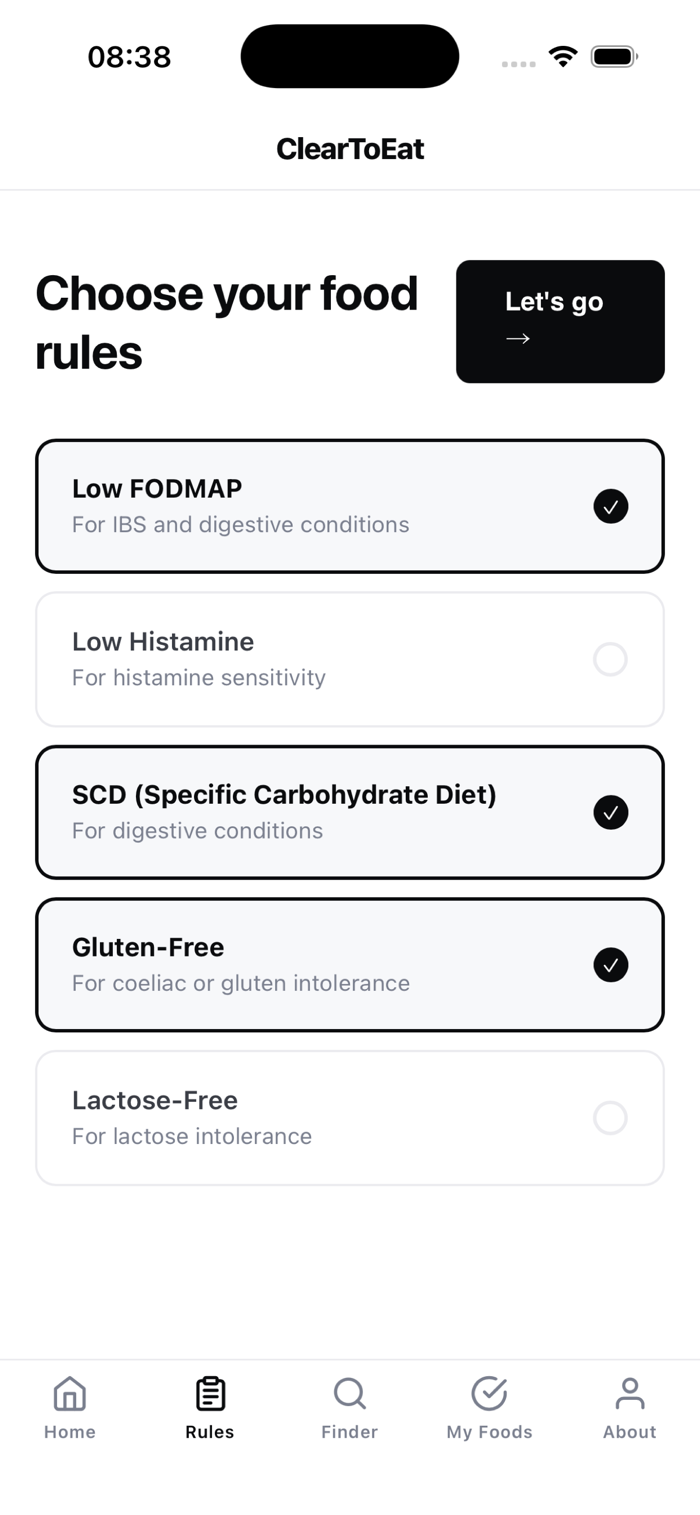700x1515 pixels.
Task: Enable the Low Histamine circle checkbox
Action: [610, 659]
